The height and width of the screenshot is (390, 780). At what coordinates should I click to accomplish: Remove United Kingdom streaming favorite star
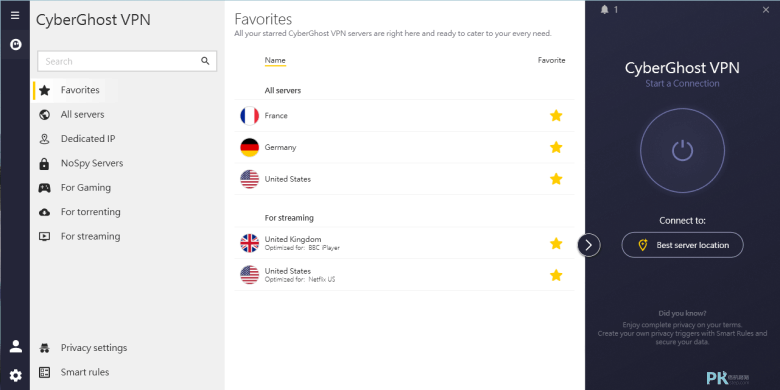(556, 243)
